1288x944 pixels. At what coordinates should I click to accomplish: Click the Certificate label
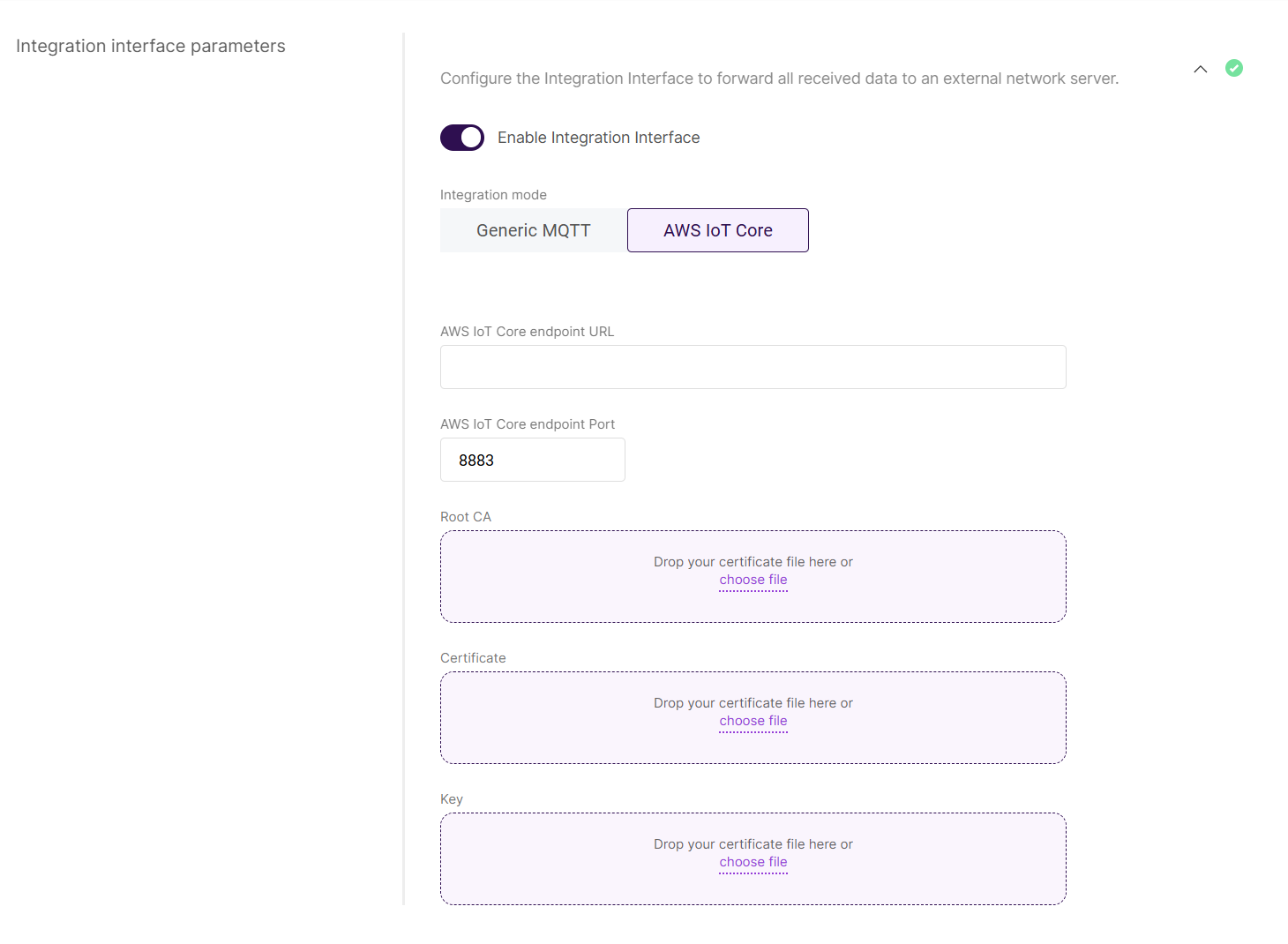click(x=473, y=657)
